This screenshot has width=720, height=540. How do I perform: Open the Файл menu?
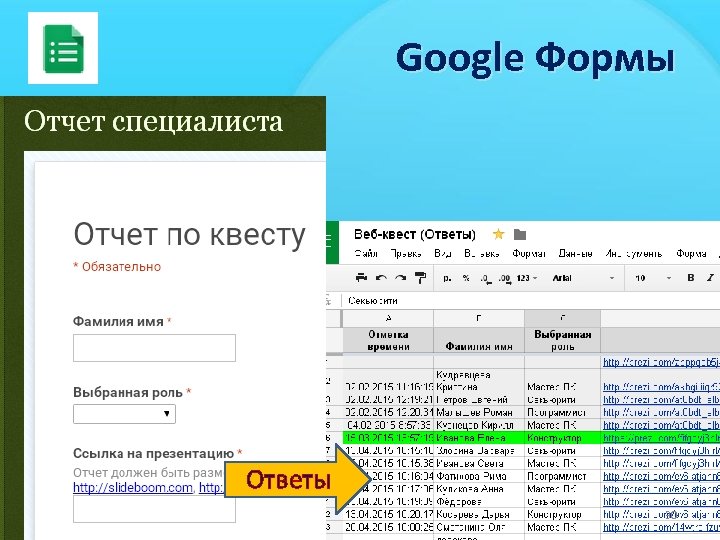click(366, 253)
